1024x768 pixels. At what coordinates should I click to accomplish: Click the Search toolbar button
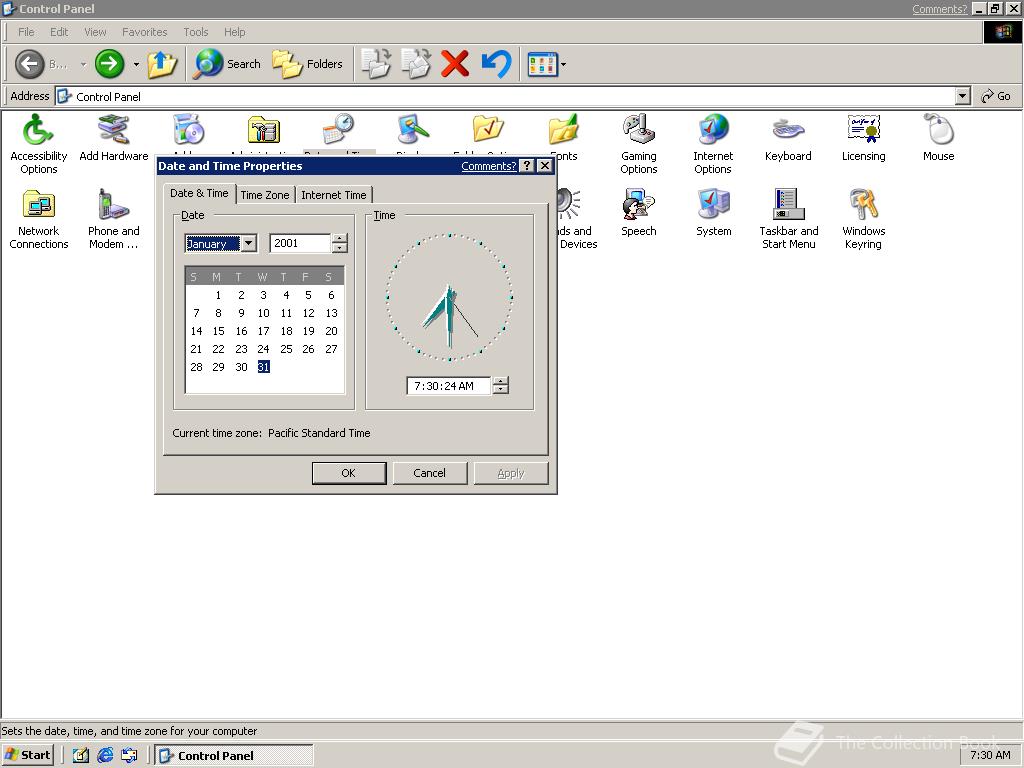click(228, 64)
